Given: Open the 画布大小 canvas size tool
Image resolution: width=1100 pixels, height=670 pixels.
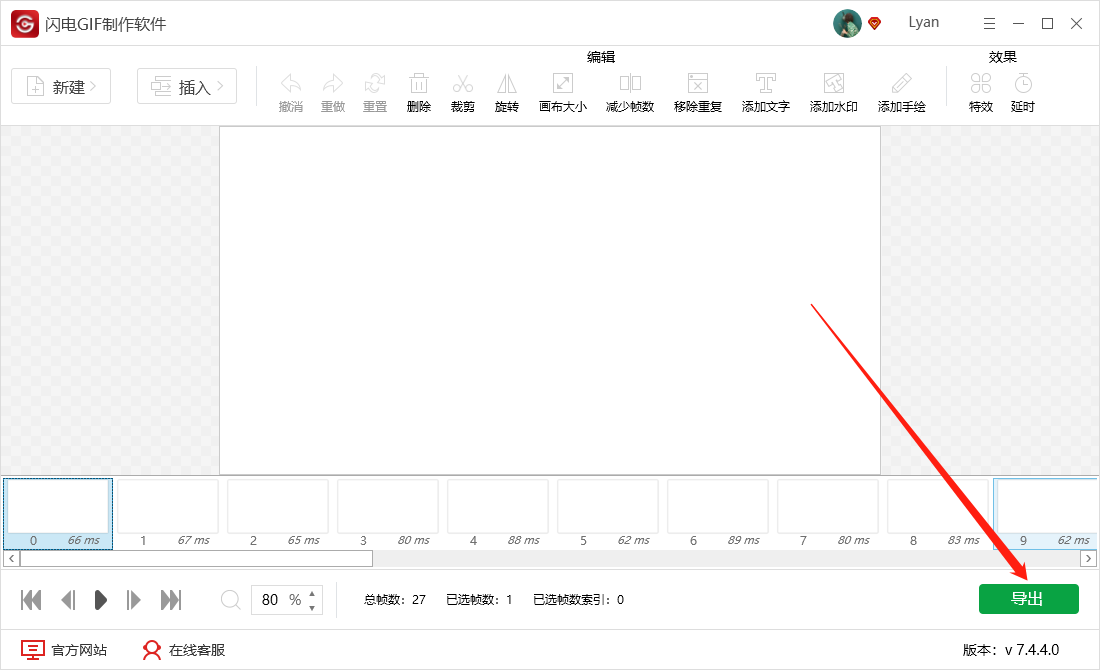Looking at the screenshot, I should point(562,90).
